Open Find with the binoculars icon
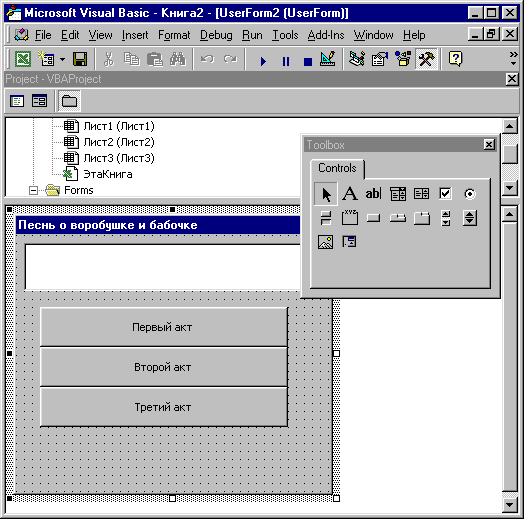The width and height of the screenshot is (524, 519). pos(177,59)
